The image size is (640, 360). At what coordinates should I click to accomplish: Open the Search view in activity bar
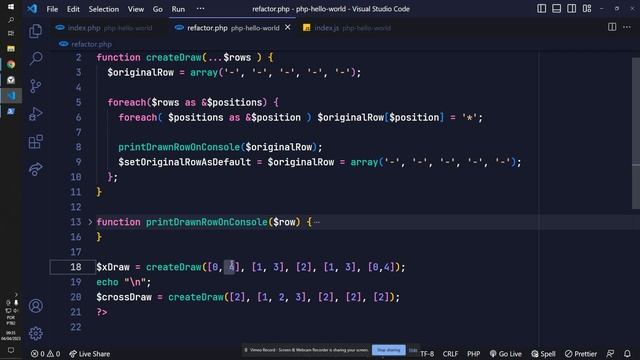[36, 58]
